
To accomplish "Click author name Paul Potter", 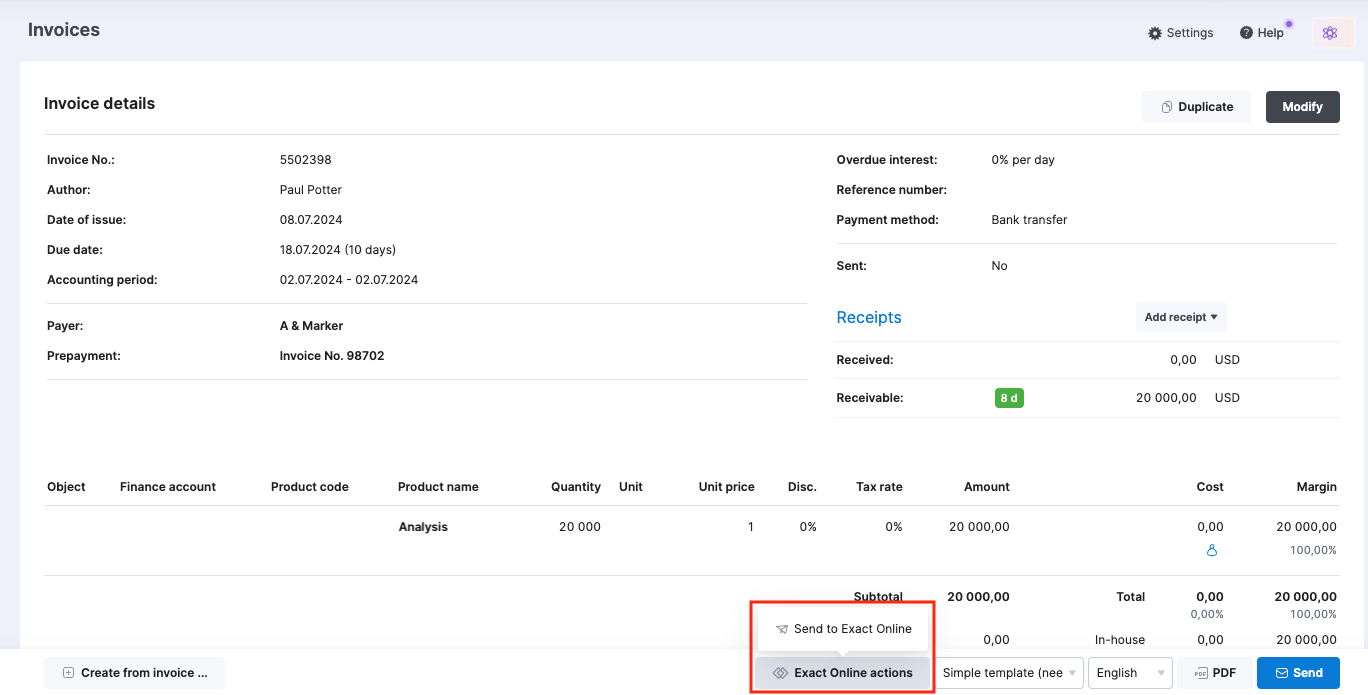I will (311, 190).
